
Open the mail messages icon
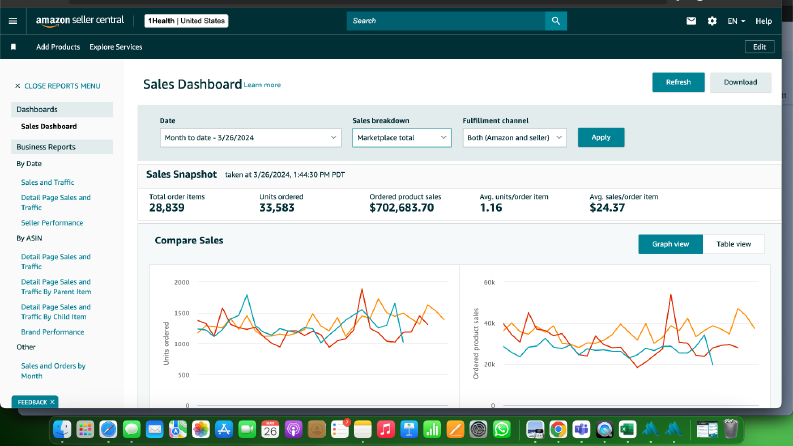coord(691,21)
